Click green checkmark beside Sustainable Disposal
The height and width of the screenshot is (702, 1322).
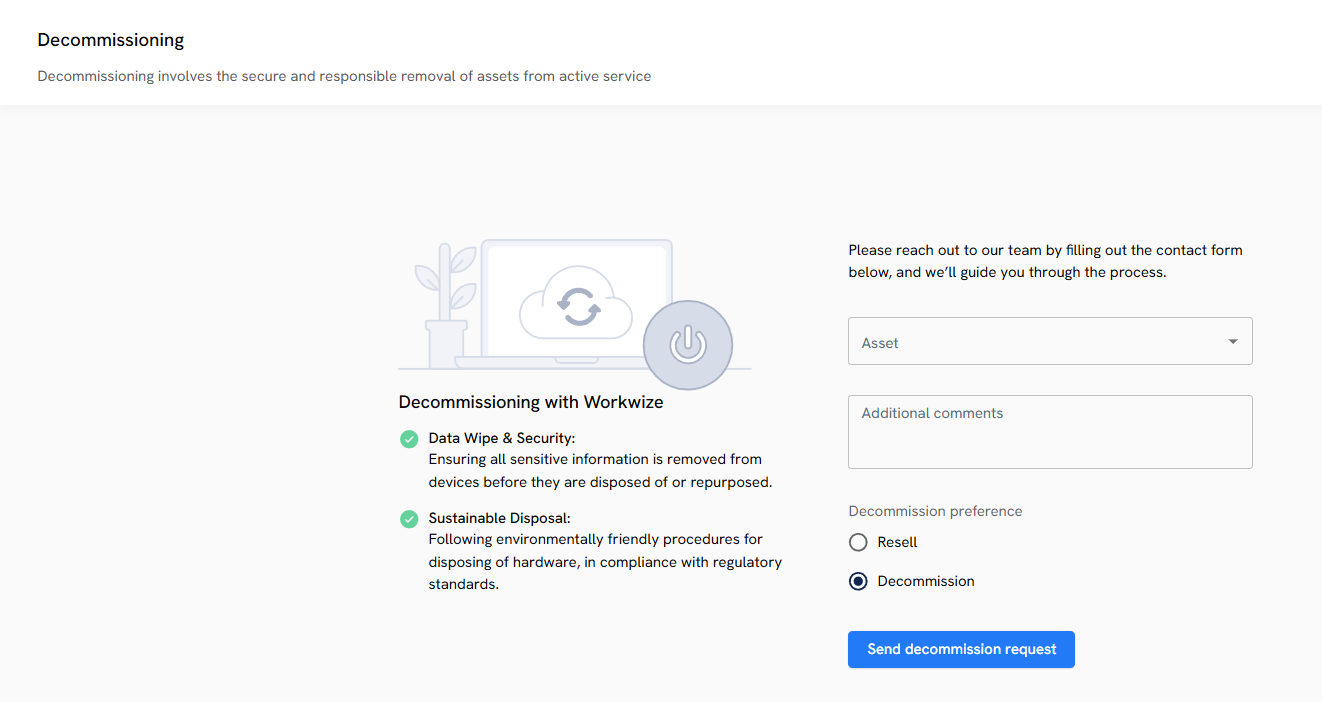(x=409, y=519)
